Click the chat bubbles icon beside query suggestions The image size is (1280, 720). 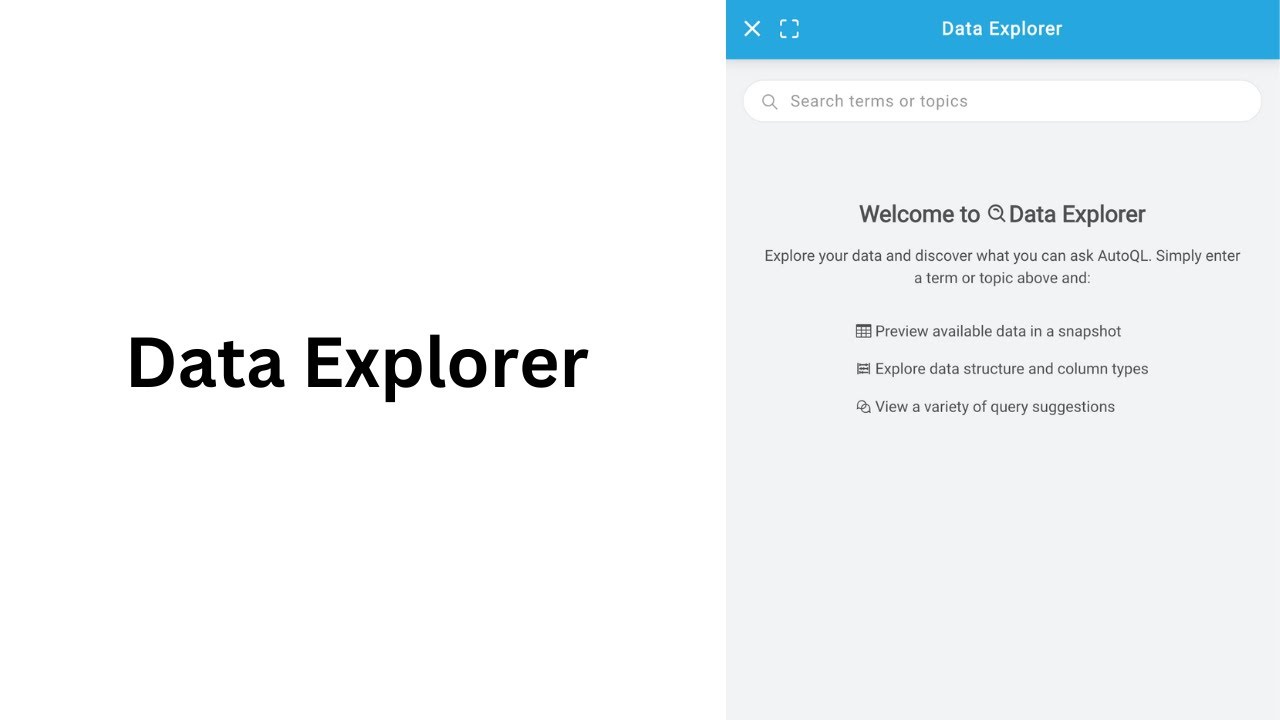click(x=863, y=407)
